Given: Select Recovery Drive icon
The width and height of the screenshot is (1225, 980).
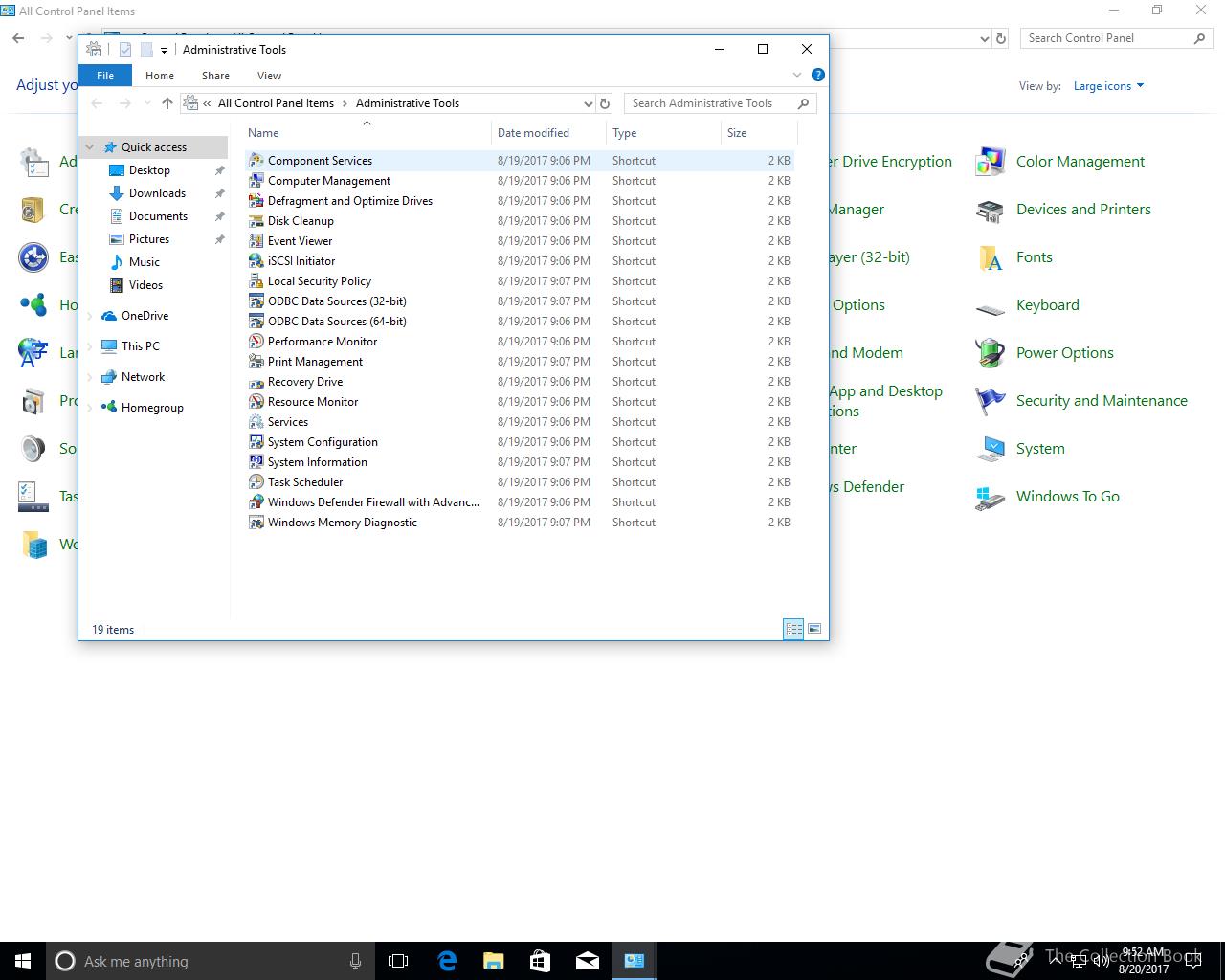Looking at the screenshot, I should 256,382.
